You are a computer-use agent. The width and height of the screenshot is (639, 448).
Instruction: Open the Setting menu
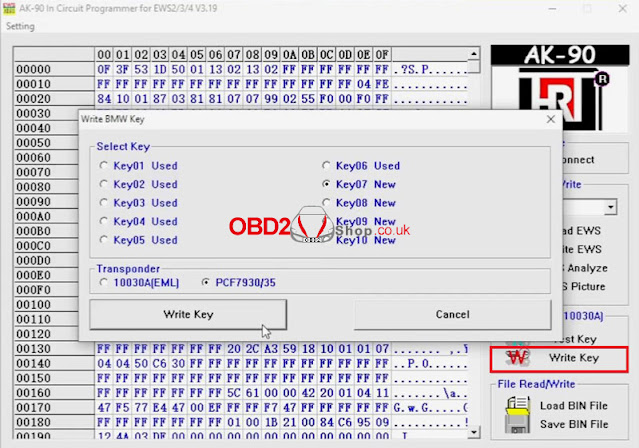(x=20, y=26)
